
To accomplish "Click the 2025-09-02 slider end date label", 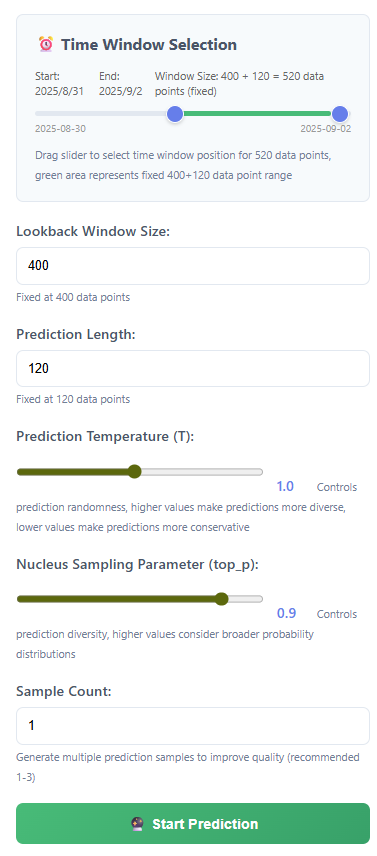I will click(326, 129).
